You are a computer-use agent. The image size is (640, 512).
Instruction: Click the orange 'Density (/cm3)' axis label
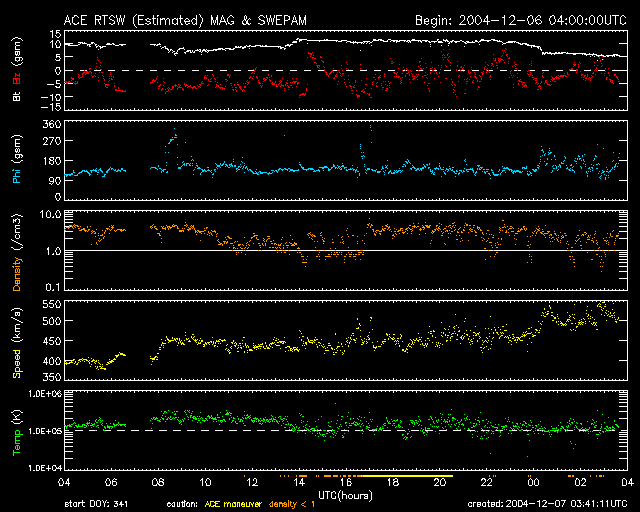pos(17,252)
